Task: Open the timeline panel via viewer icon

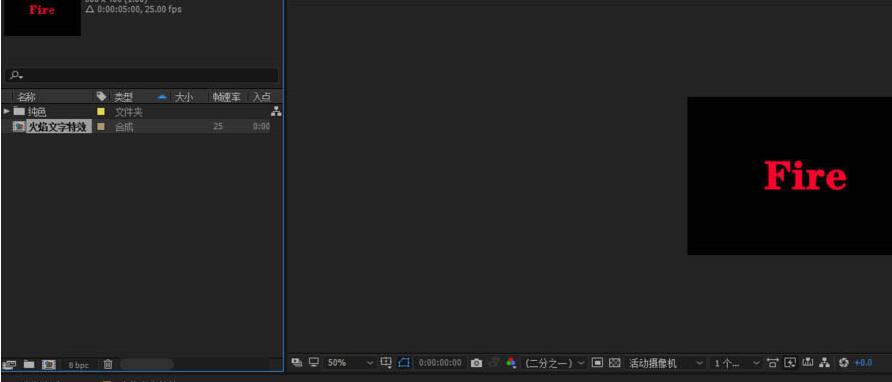Action: point(808,363)
